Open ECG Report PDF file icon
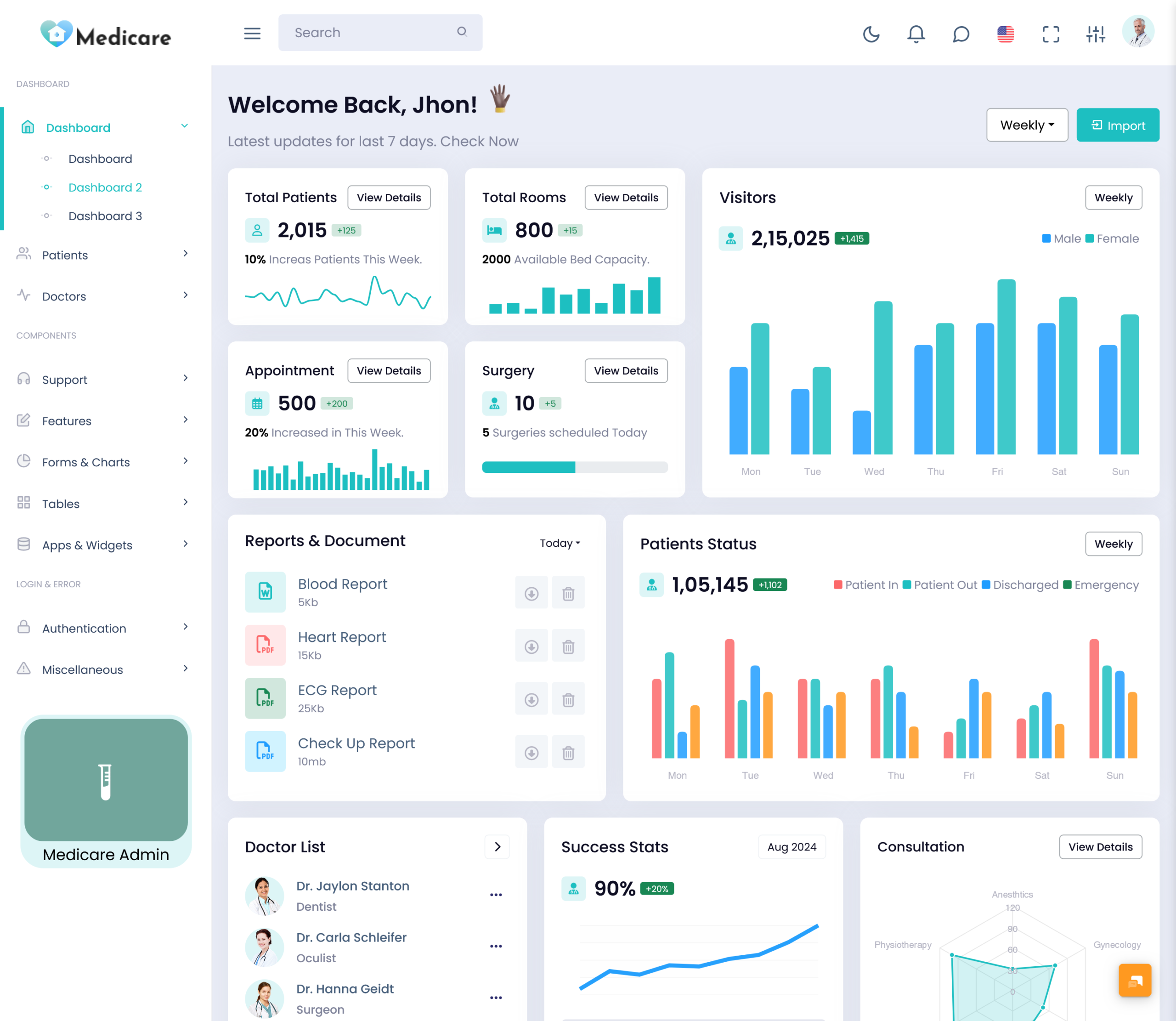 pos(265,698)
